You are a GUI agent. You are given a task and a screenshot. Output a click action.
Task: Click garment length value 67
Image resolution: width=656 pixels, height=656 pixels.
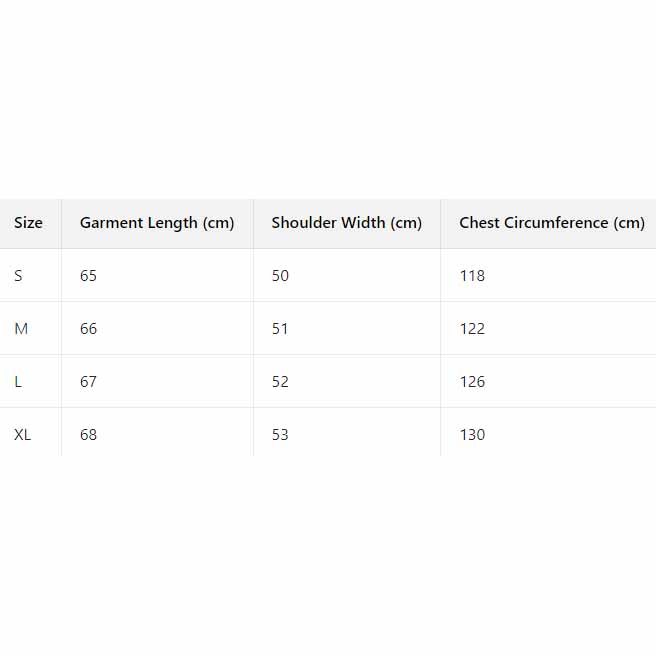tap(88, 382)
